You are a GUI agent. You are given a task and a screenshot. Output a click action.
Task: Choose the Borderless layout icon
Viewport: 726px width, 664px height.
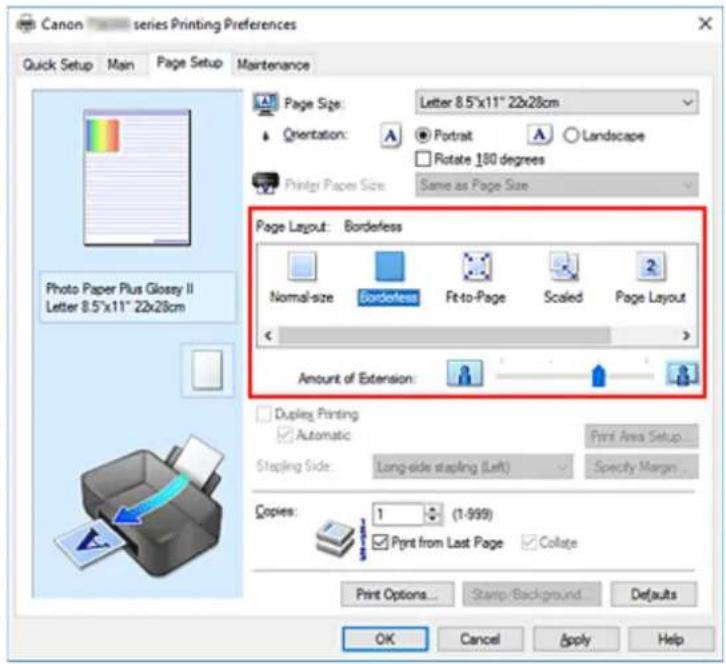point(389,266)
